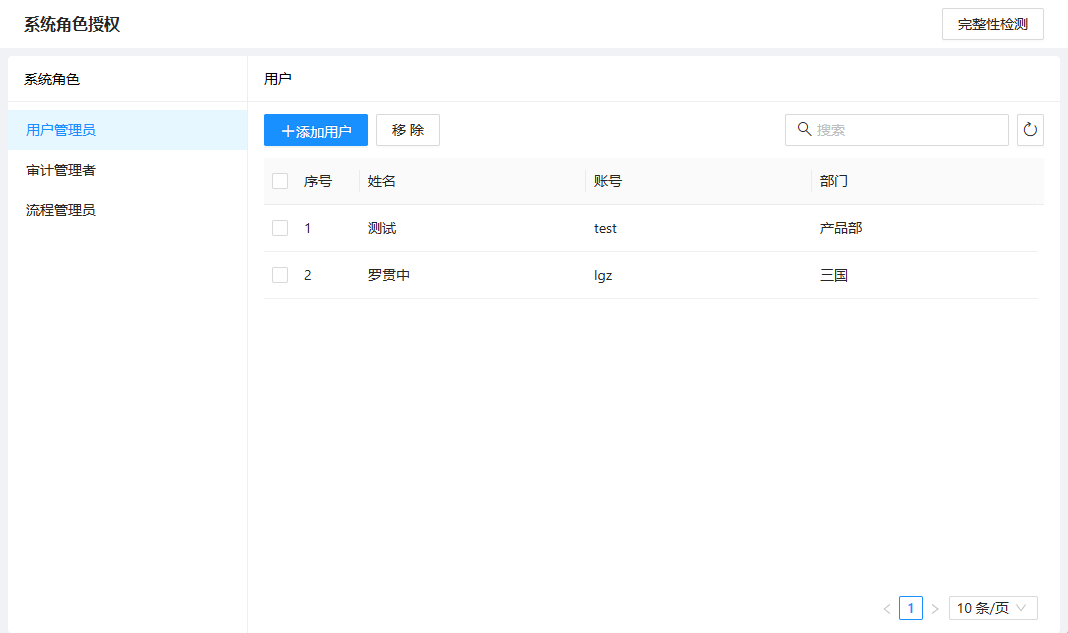Click account test in first row
This screenshot has width=1068, height=633.
coord(605,228)
